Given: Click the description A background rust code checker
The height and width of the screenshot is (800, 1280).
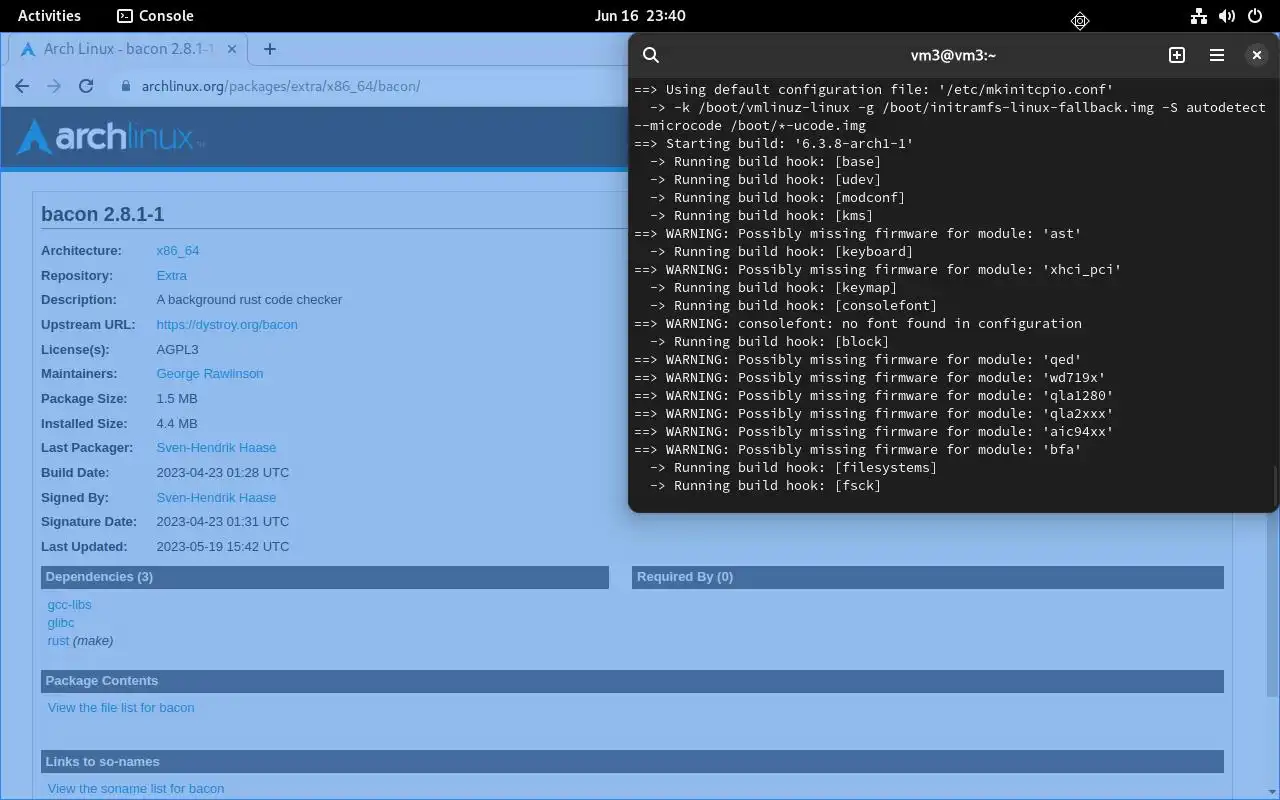Looking at the screenshot, I should [249, 300].
